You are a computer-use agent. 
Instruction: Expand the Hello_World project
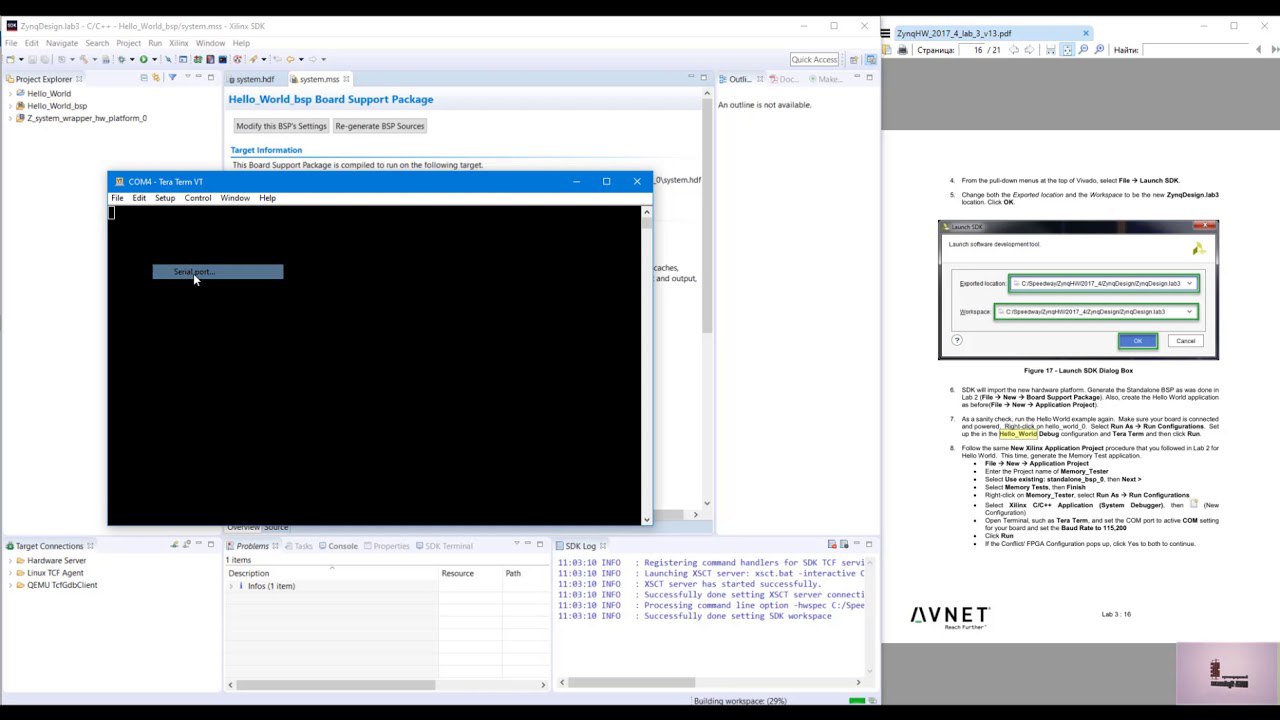[10, 93]
